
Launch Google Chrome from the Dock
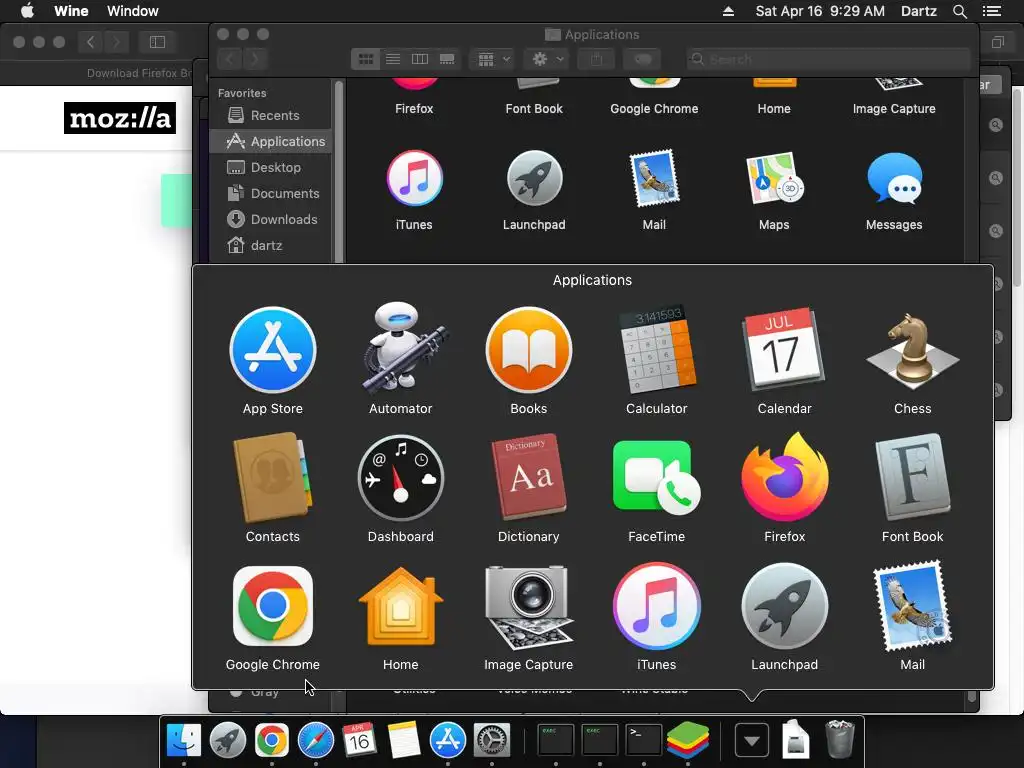pyautogui.click(x=272, y=740)
